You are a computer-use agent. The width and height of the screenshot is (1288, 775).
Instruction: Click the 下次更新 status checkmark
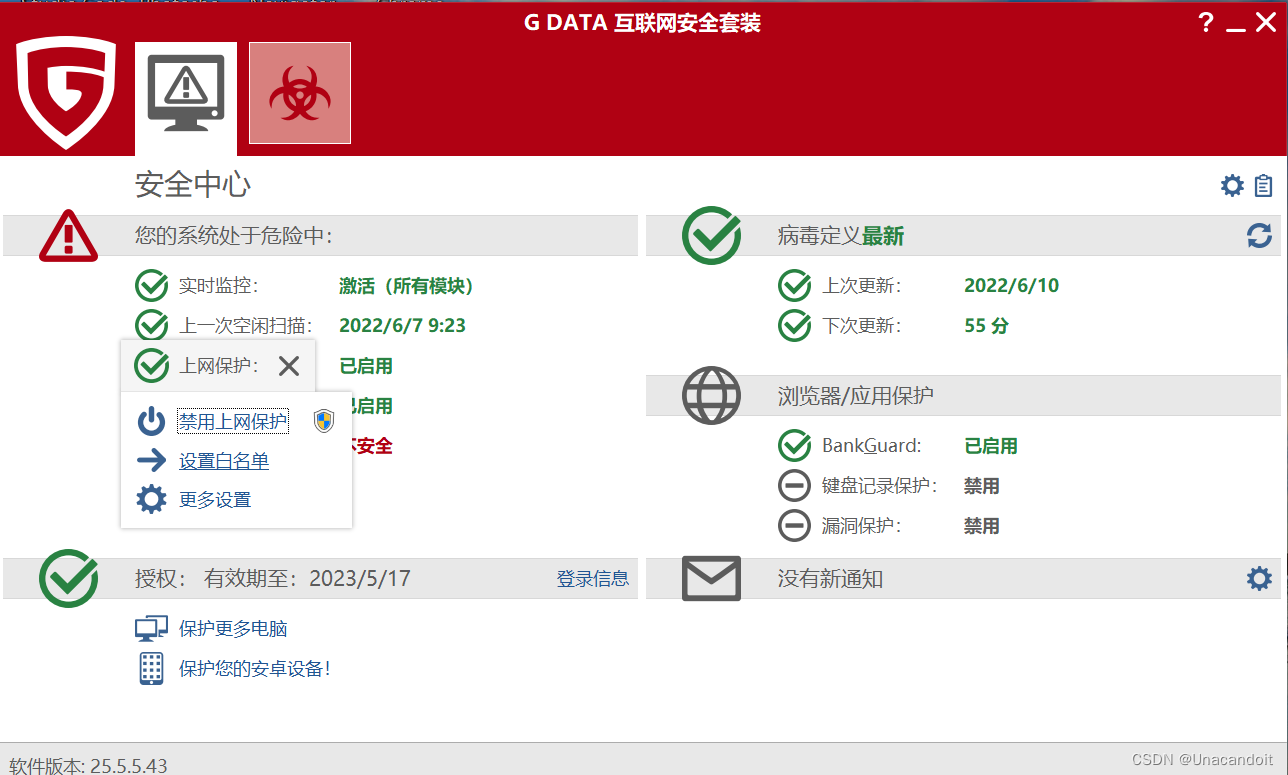point(794,325)
